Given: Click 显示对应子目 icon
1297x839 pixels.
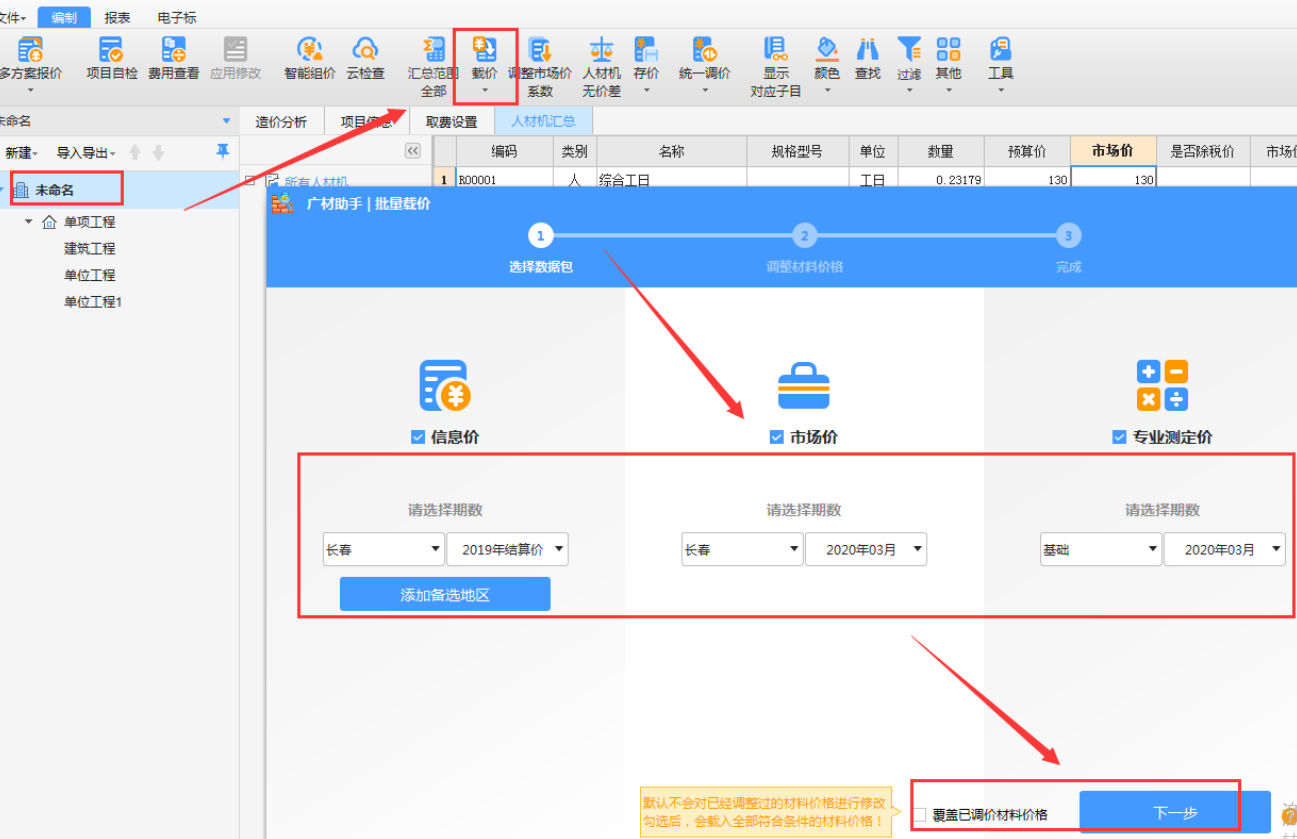Looking at the screenshot, I should 776,49.
